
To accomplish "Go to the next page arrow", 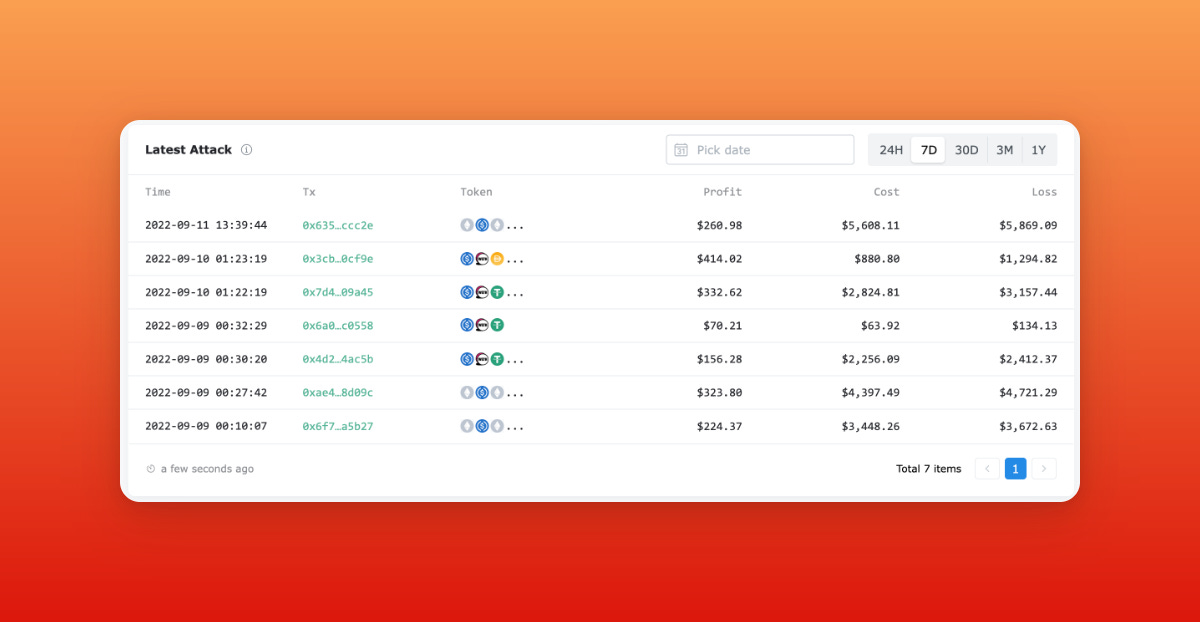I will [x=1044, y=468].
